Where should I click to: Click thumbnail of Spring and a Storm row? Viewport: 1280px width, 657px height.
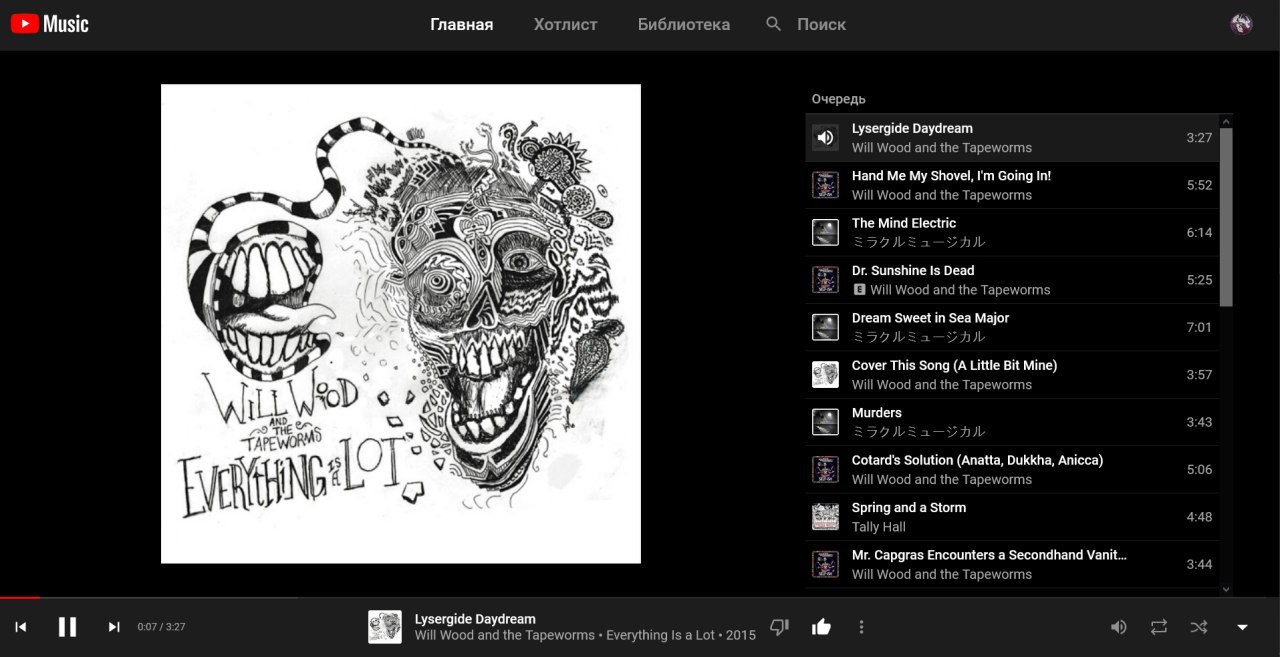[825, 517]
